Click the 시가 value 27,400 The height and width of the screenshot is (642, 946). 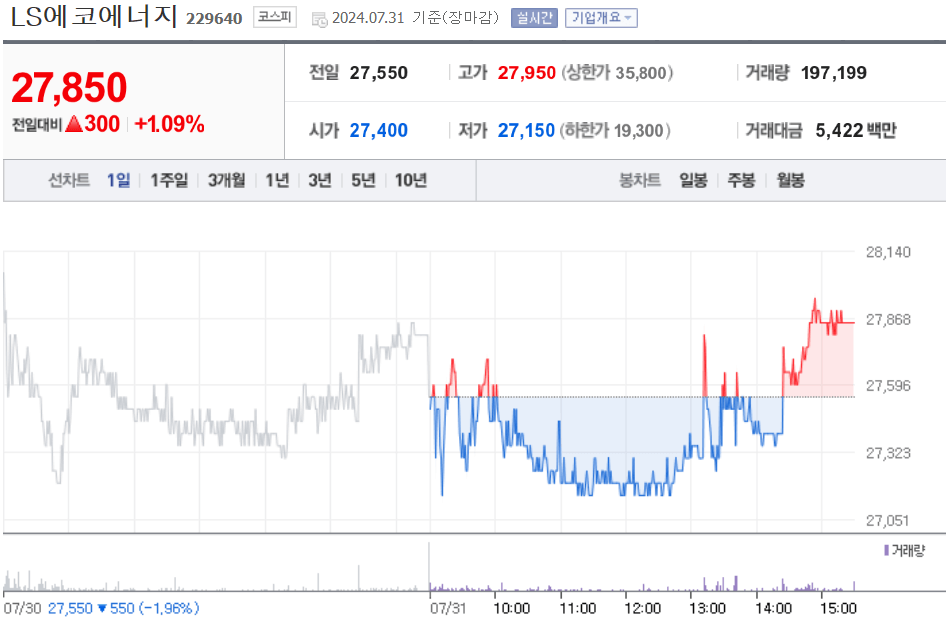point(378,130)
